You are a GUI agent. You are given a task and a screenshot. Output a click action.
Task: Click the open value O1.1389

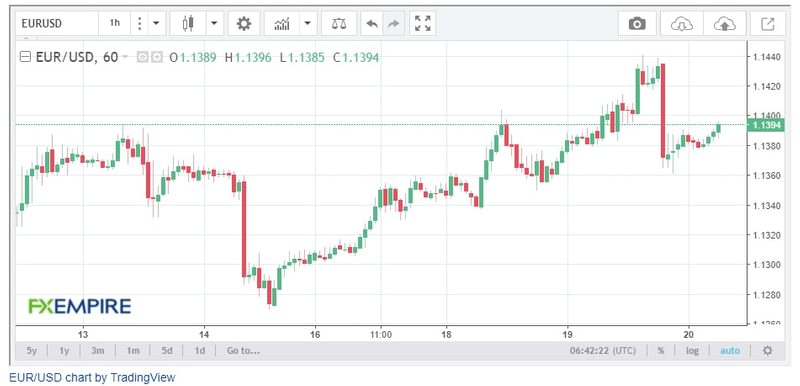click(193, 58)
